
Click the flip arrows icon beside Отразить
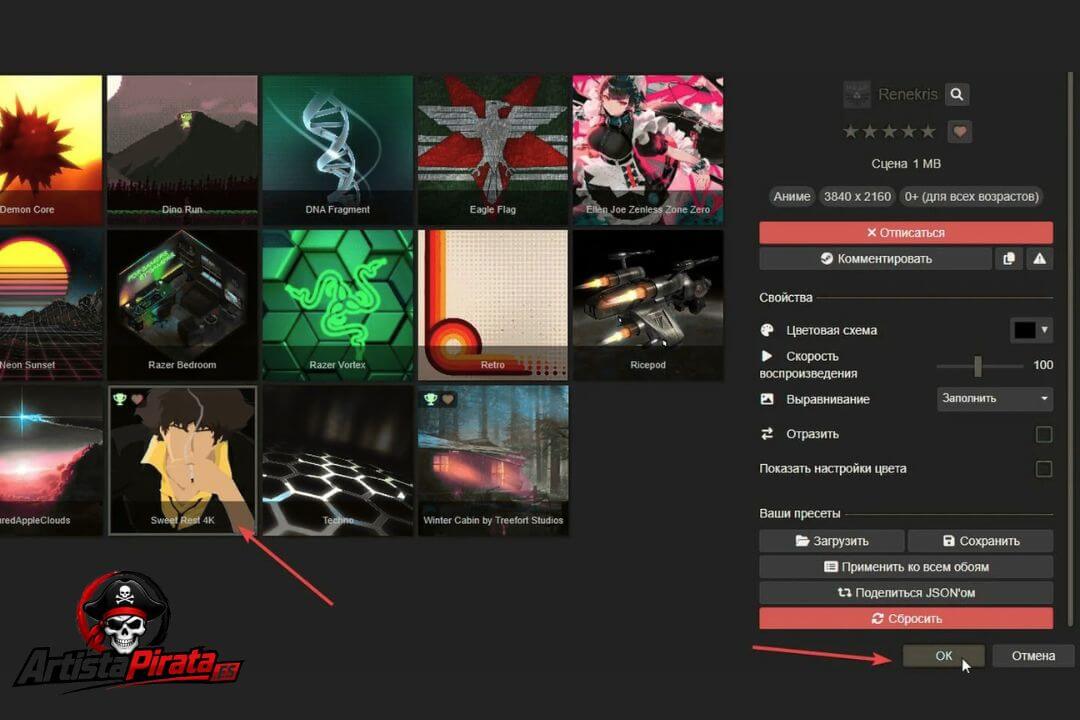click(x=767, y=433)
